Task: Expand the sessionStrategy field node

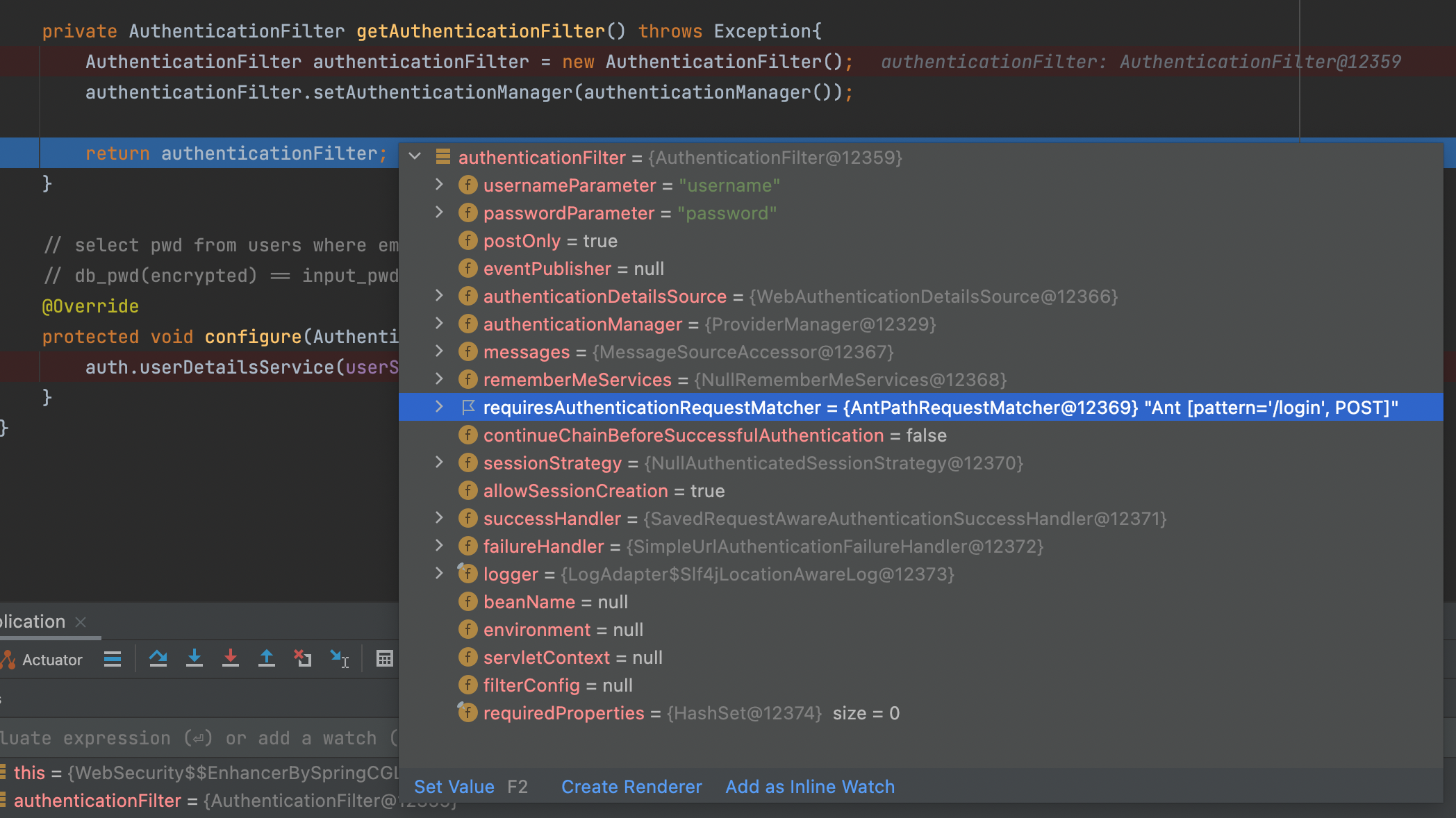Action: pyautogui.click(x=439, y=462)
